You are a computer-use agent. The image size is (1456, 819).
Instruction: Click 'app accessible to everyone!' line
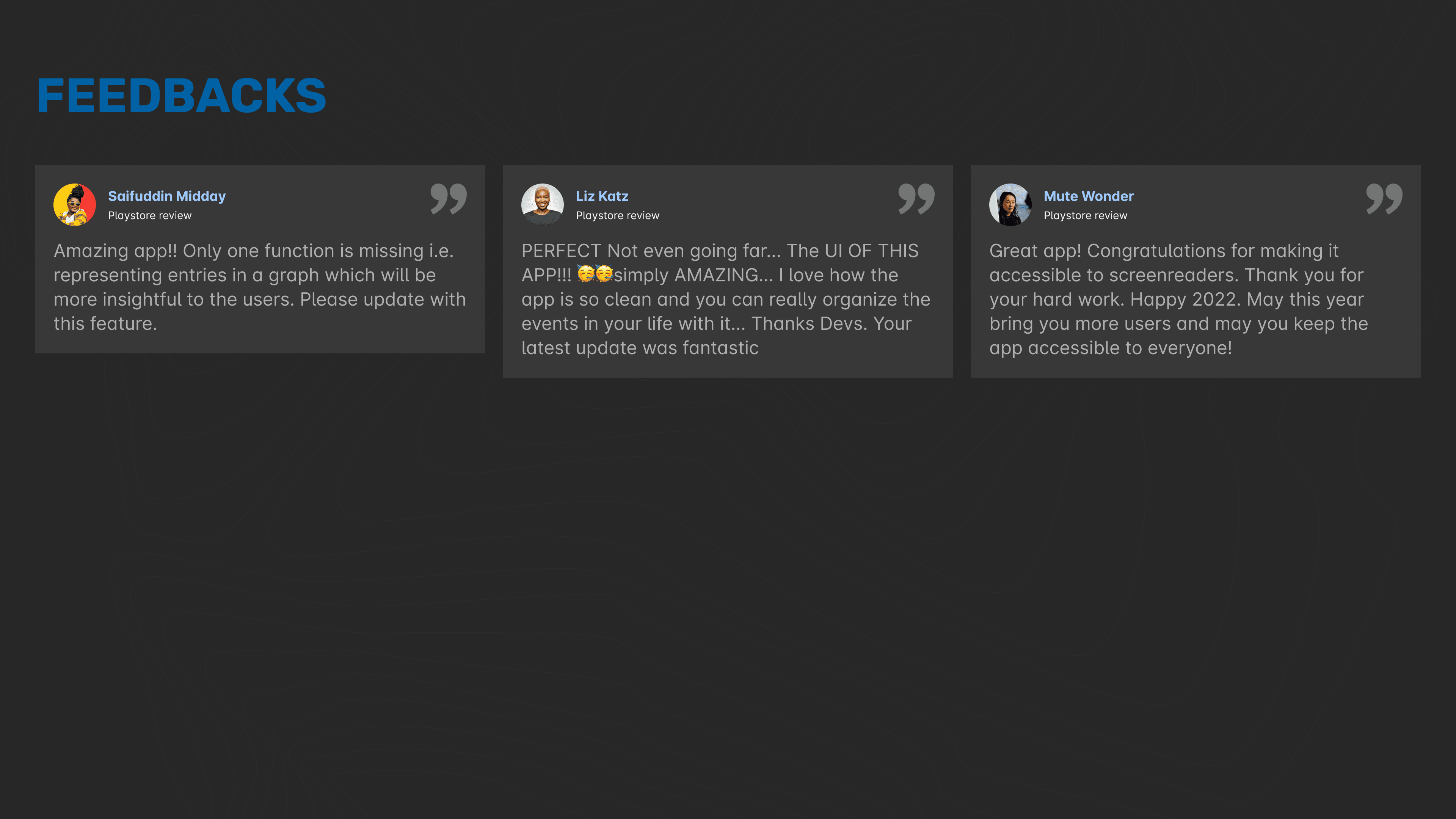click(x=1110, y=348)
